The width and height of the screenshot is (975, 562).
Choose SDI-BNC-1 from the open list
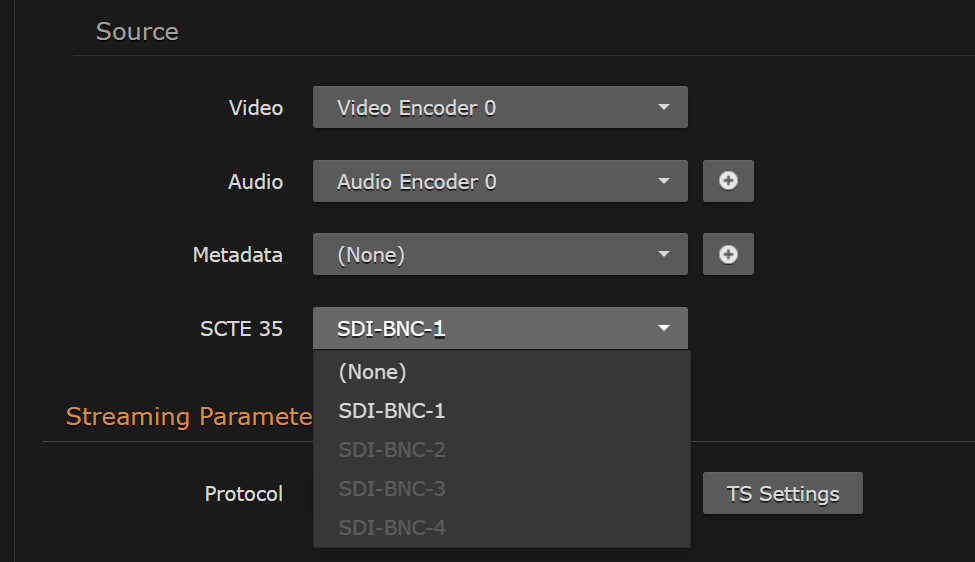click(392, 411)
